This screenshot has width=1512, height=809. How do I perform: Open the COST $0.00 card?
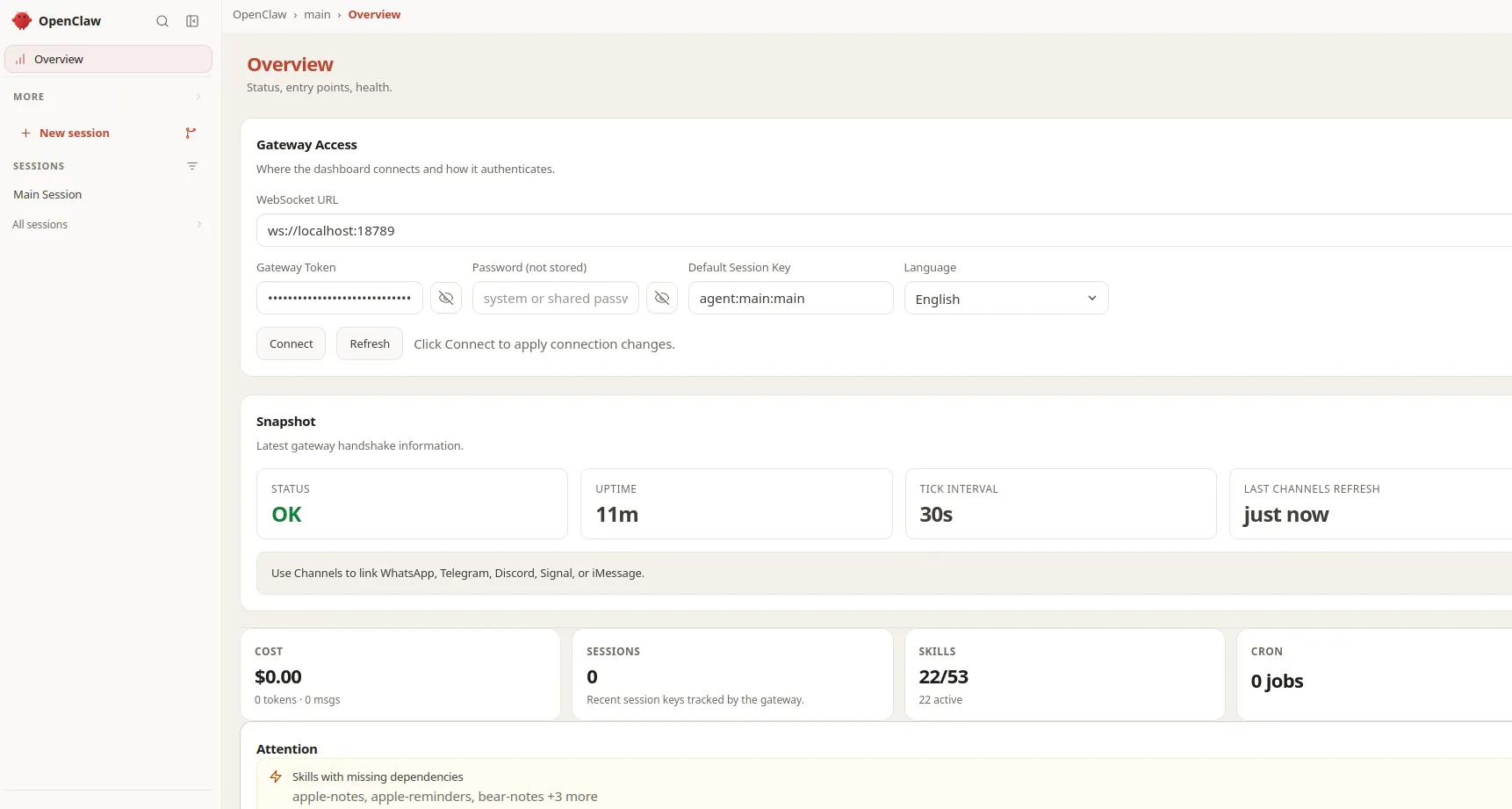400,675
